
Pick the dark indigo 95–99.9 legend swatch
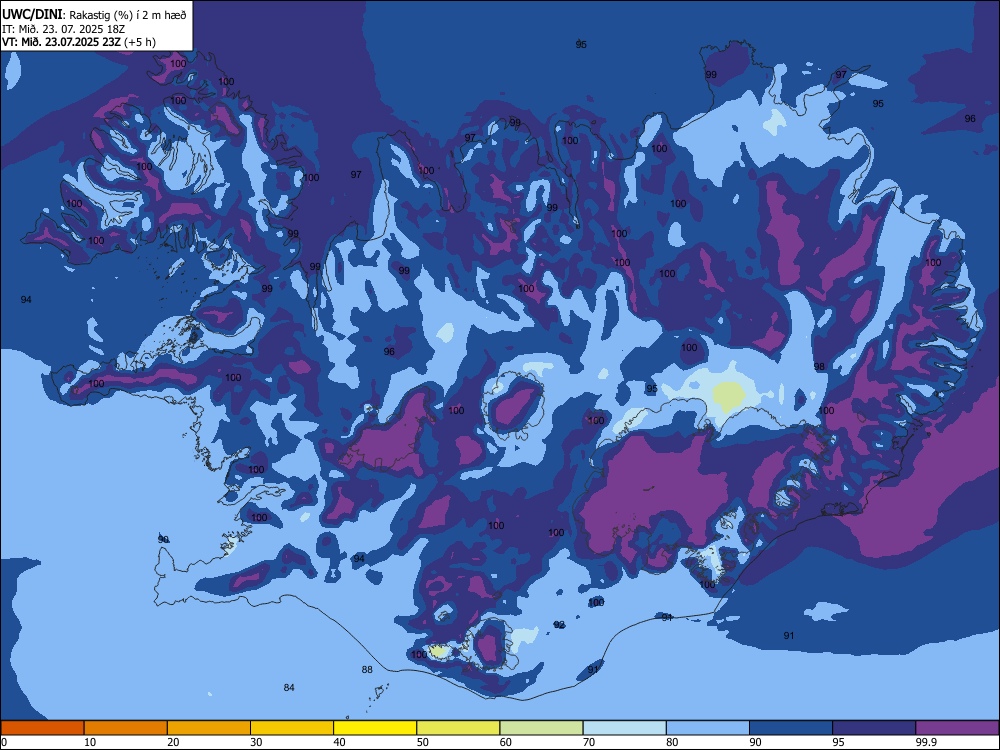click(874, 728)
